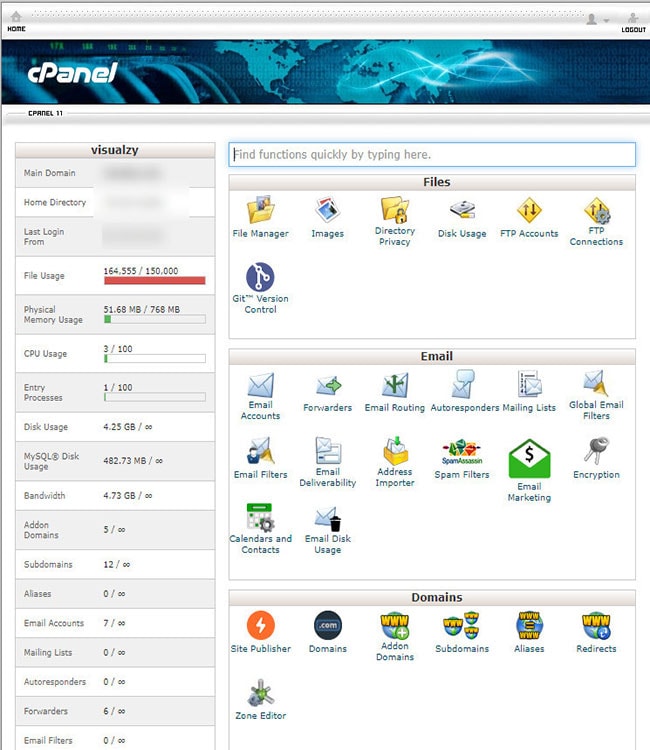The width and height of the screenshot is (650, 750).
Task: Open the user account dropdown
Action: (x=597, y=19)
